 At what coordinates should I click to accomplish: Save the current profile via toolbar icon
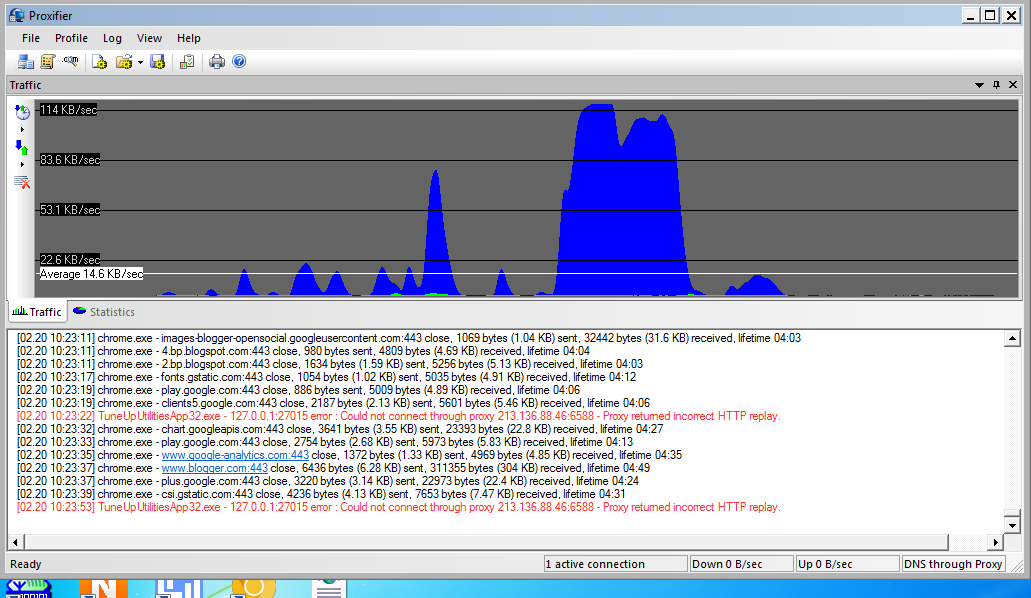pos(157,61)
